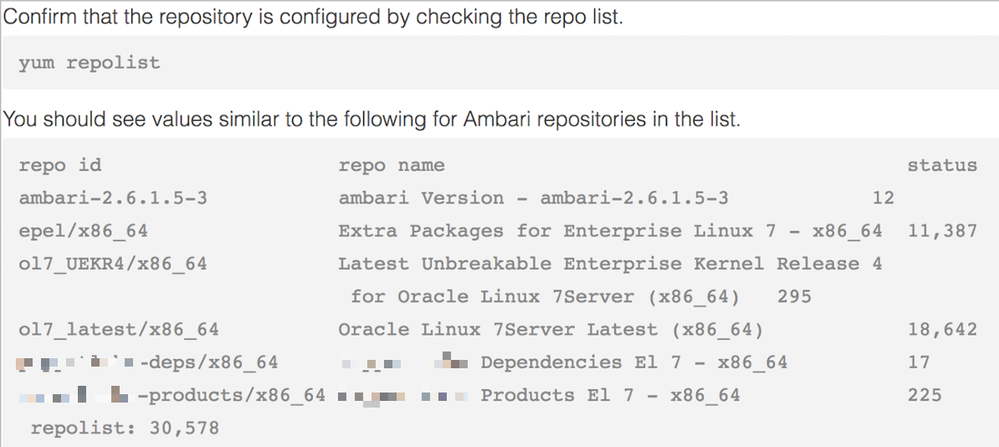Click the 'repo name' column header

(x=391, y=165)
